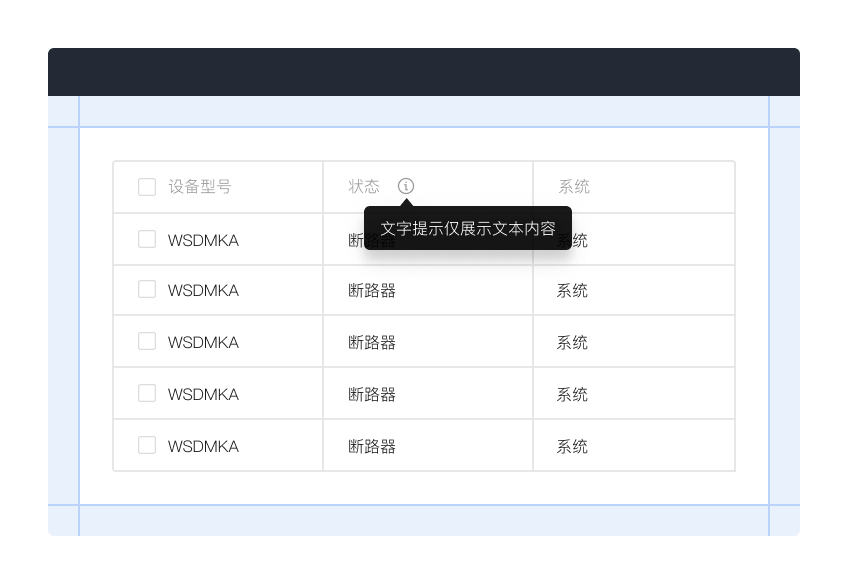Click the tooltip text 文字提示仅展示文本内容
This screenshot has height=584, width=848.
pyautogui.click(x=468, y=227)
